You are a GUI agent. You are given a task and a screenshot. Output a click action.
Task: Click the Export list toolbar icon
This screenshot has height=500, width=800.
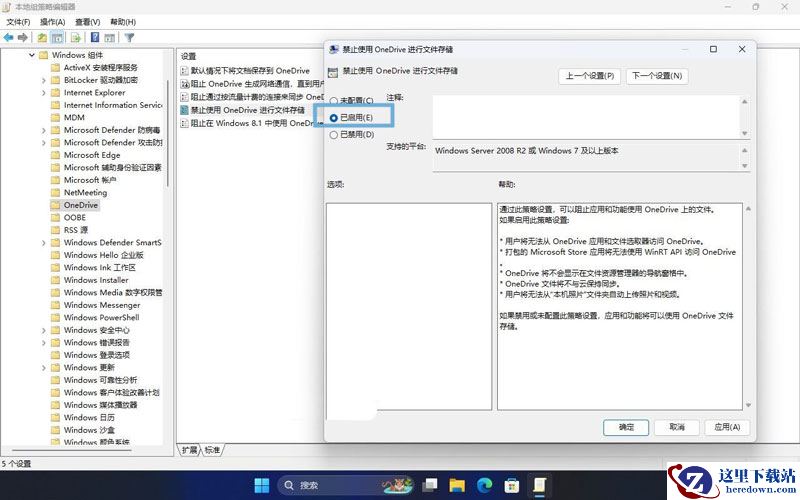click(x=76, y=37)
